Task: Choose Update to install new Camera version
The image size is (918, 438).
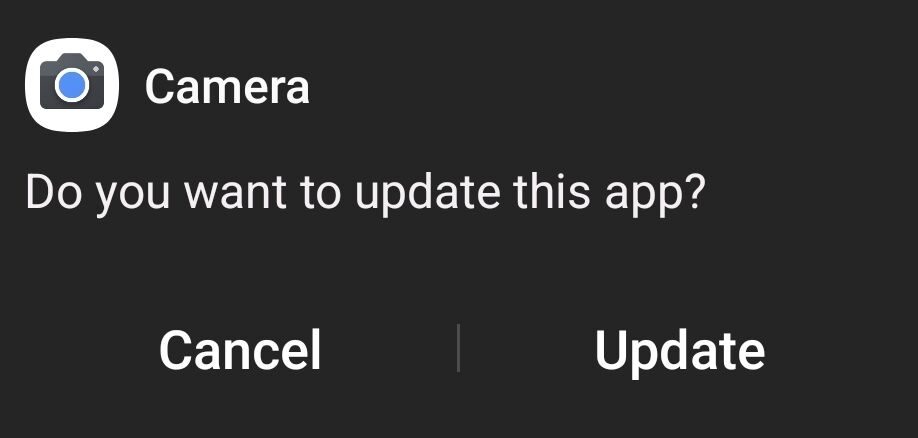Action: 680,350
